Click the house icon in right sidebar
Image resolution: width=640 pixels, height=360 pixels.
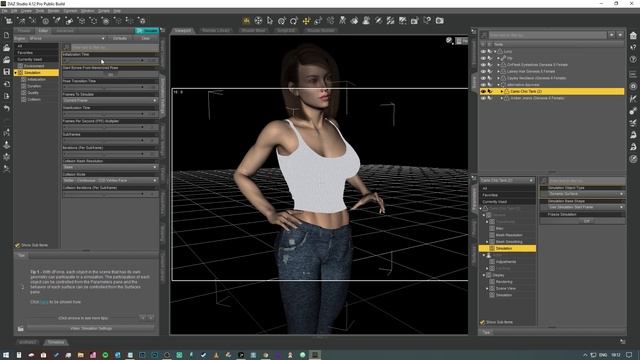(x=633, y=36)
